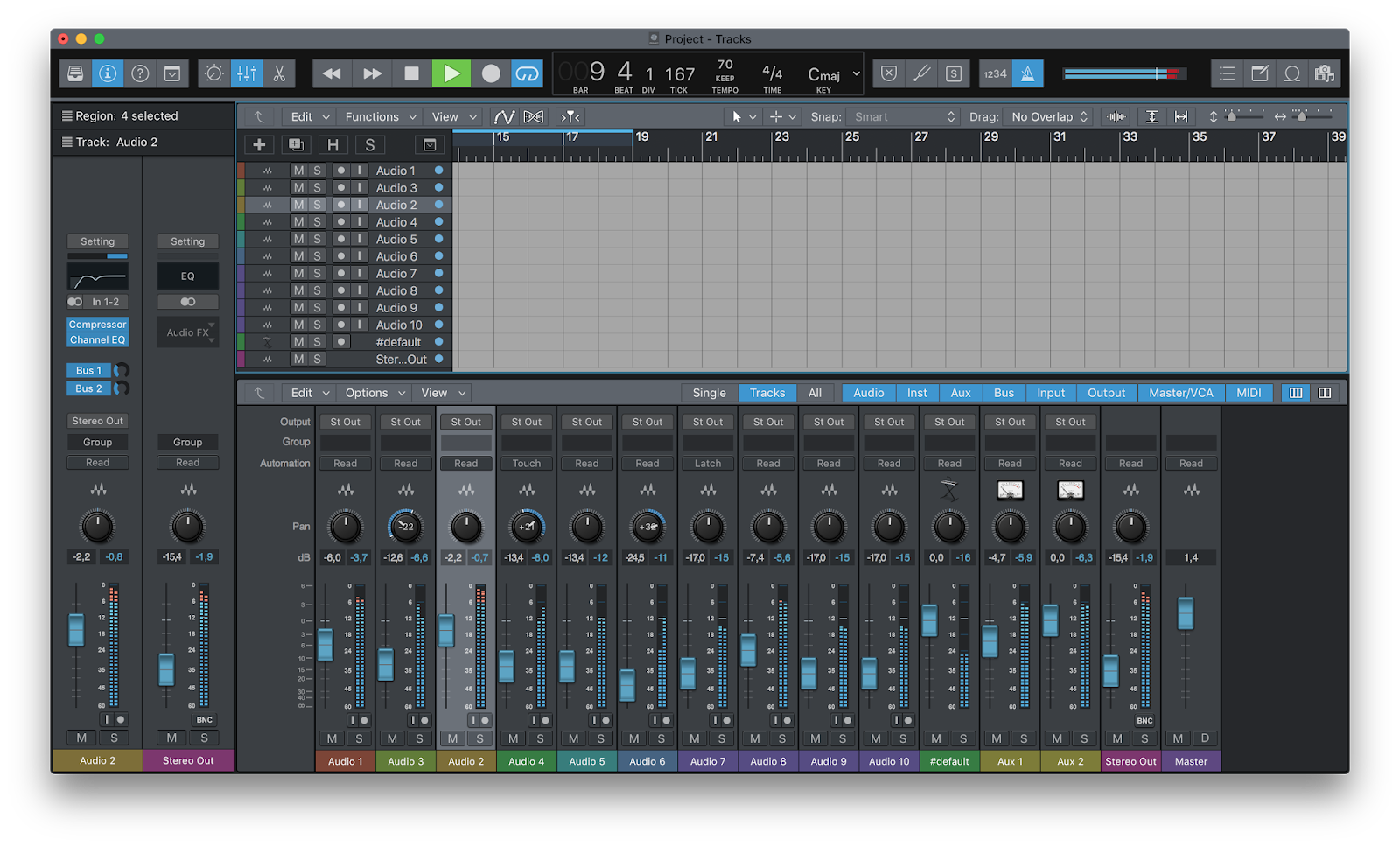
Task: Add new track with plus button
Action: 259,144
